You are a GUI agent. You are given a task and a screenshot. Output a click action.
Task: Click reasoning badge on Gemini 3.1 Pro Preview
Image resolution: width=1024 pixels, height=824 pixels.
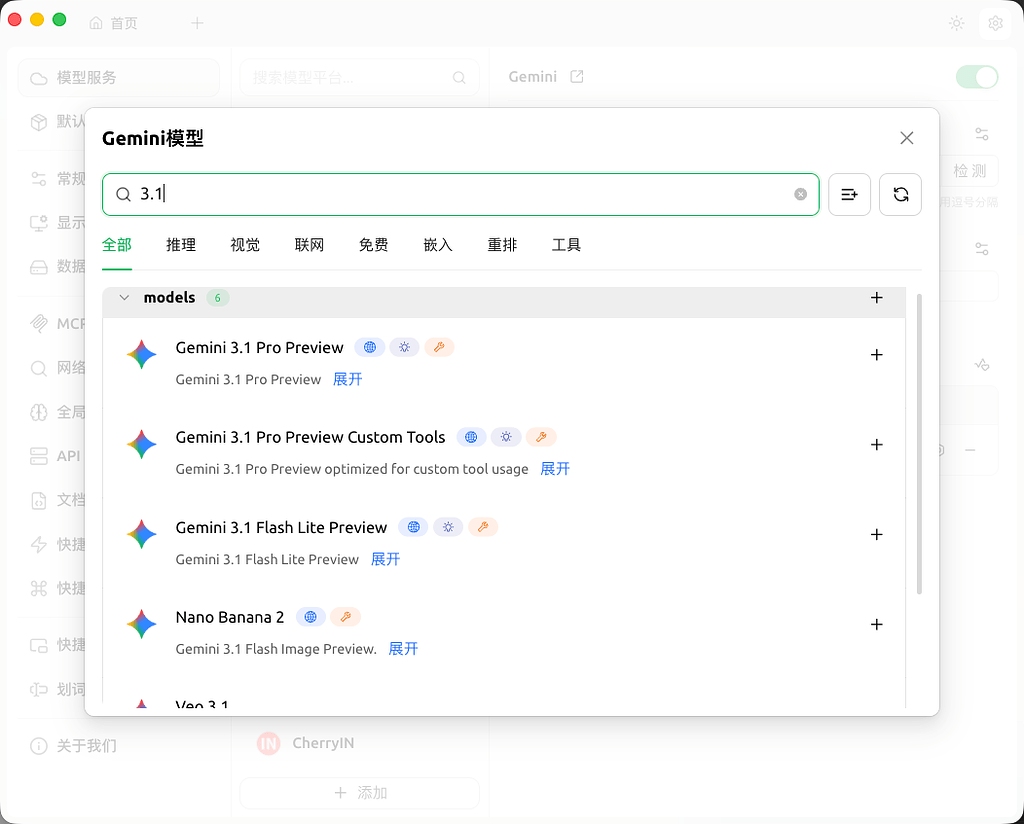pyautogui.click(x=404, y=347)
